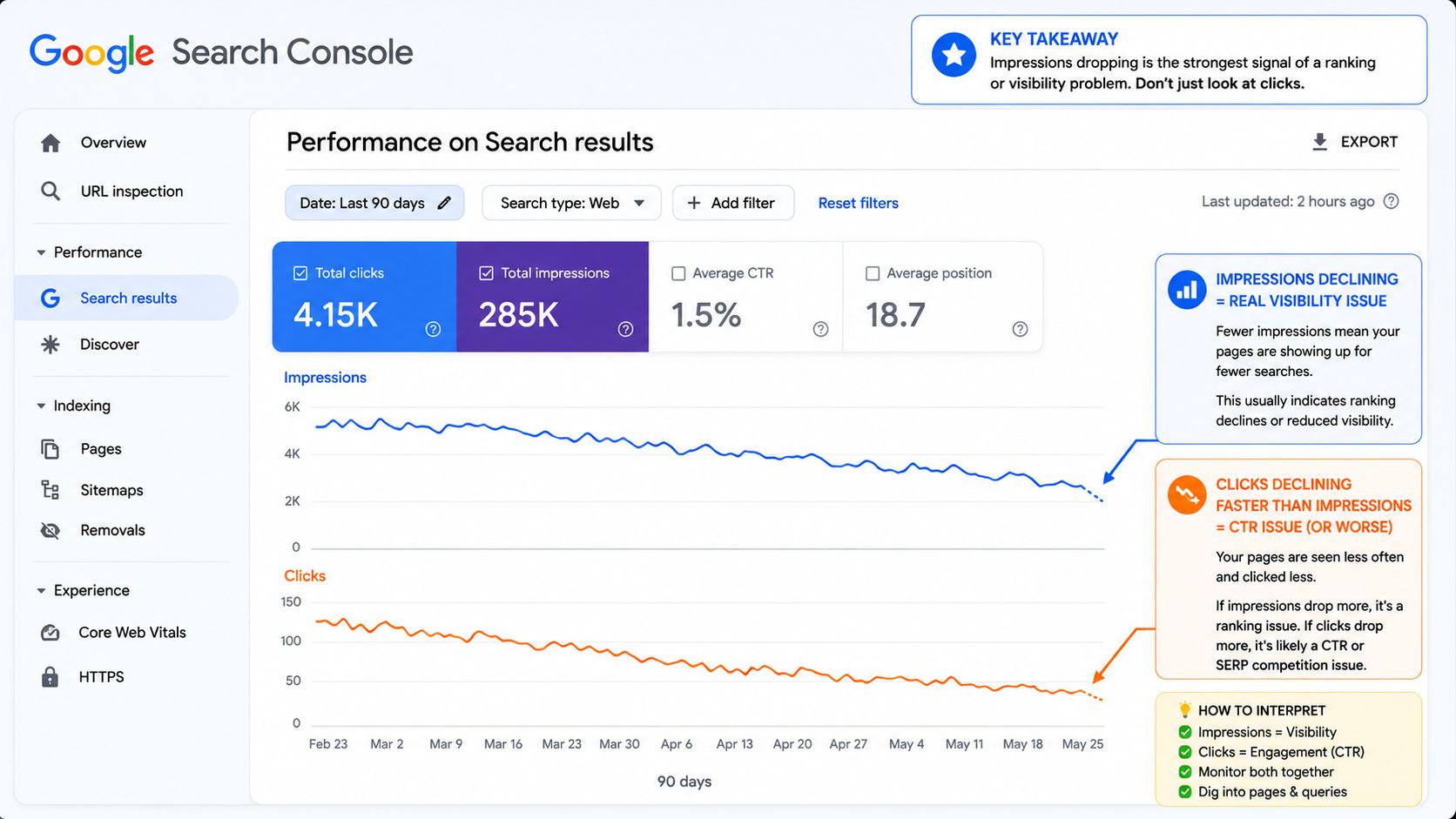Collapse the Experience section arrow
The image size is (1456, 819).
pos(41,591)
